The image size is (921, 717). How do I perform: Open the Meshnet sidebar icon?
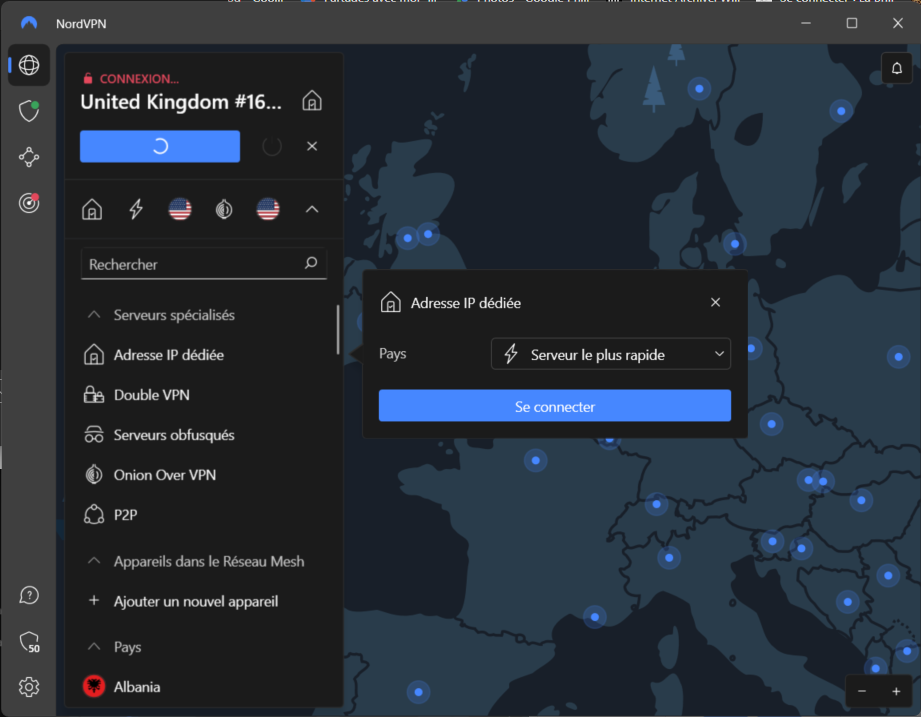(x=29, y=157)
